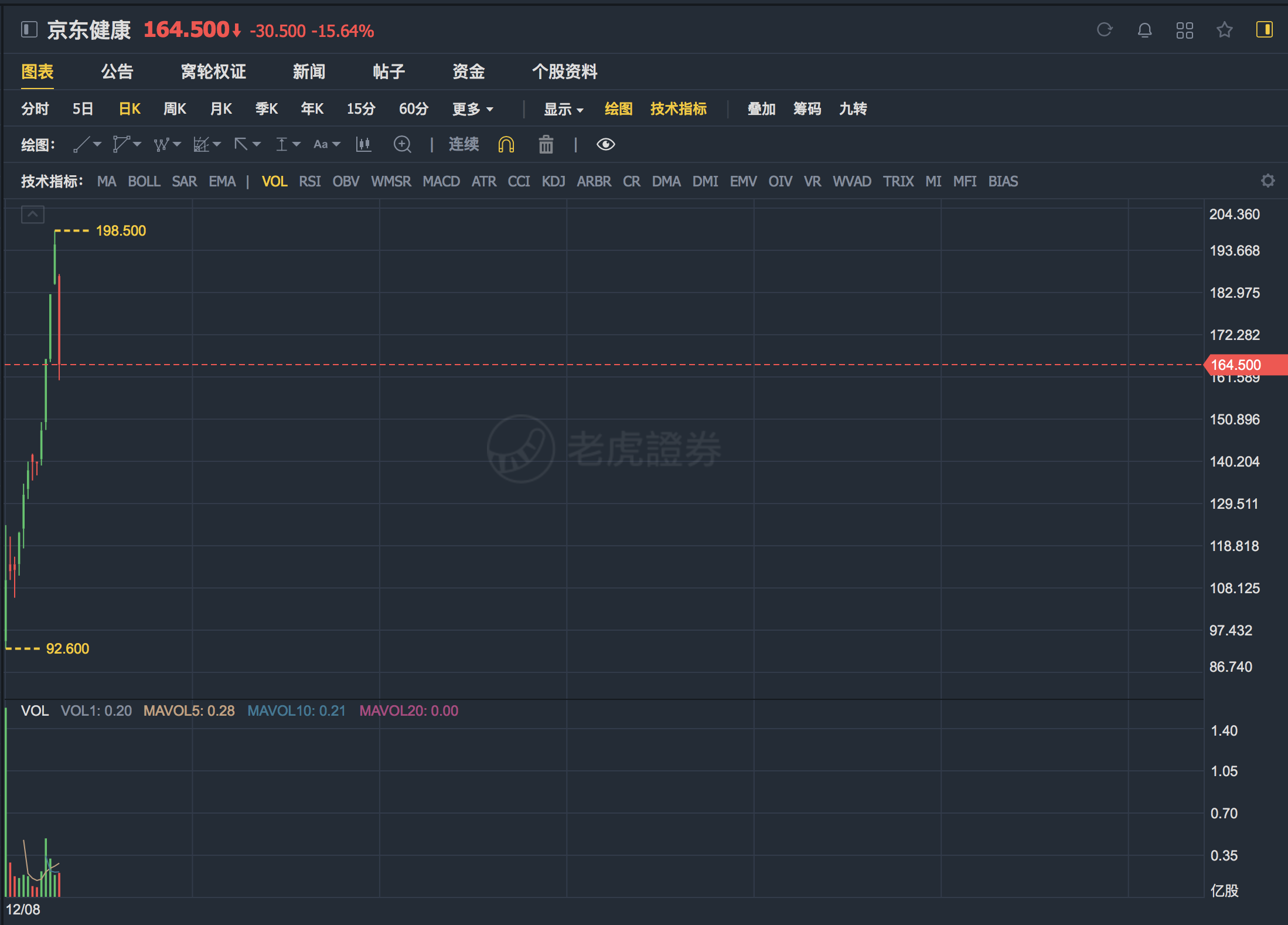1288x925 pixels.
Task: Open 更多 periods dropdown
Action: (473, 109)
